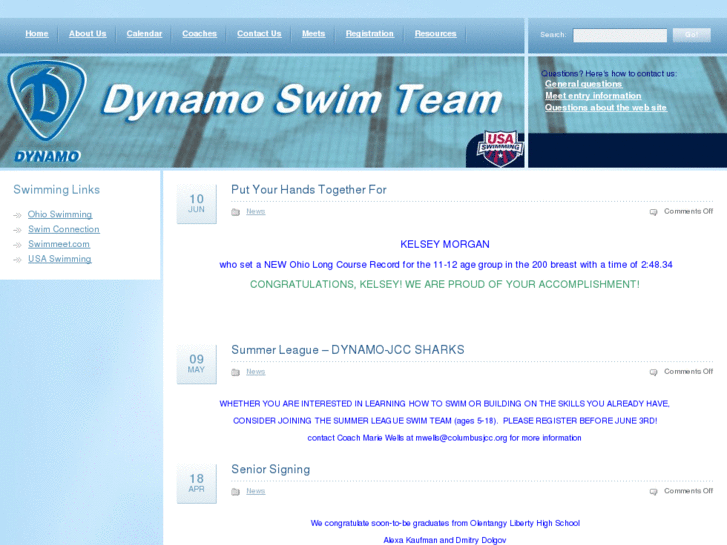
Task: Select Coaches in navigation bar
Action: point(199,33)
